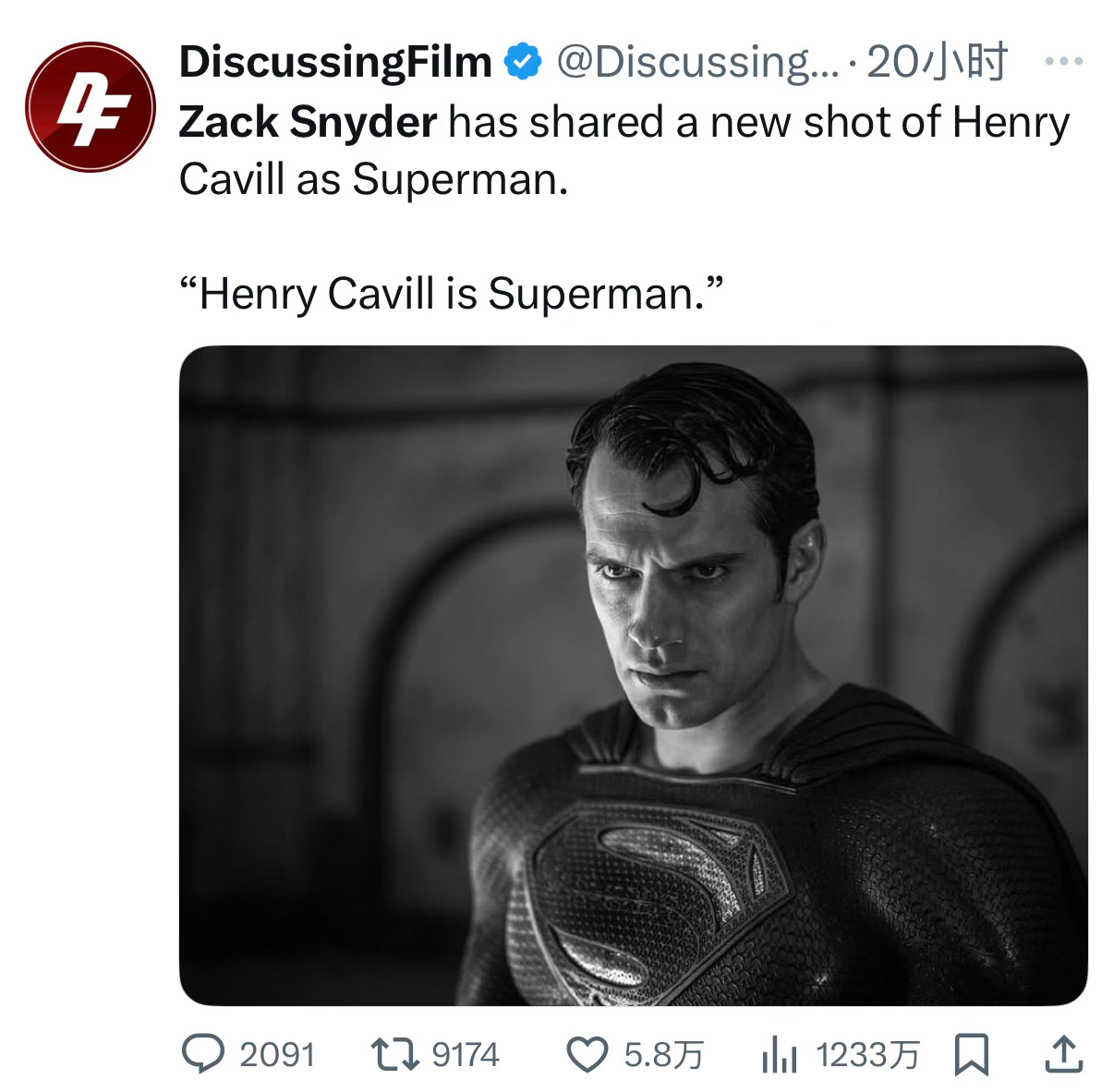This screenshot has width=1114, height=1092.
Task: Open the DiscussingFilm profile avatar
Action: point(89,108)
